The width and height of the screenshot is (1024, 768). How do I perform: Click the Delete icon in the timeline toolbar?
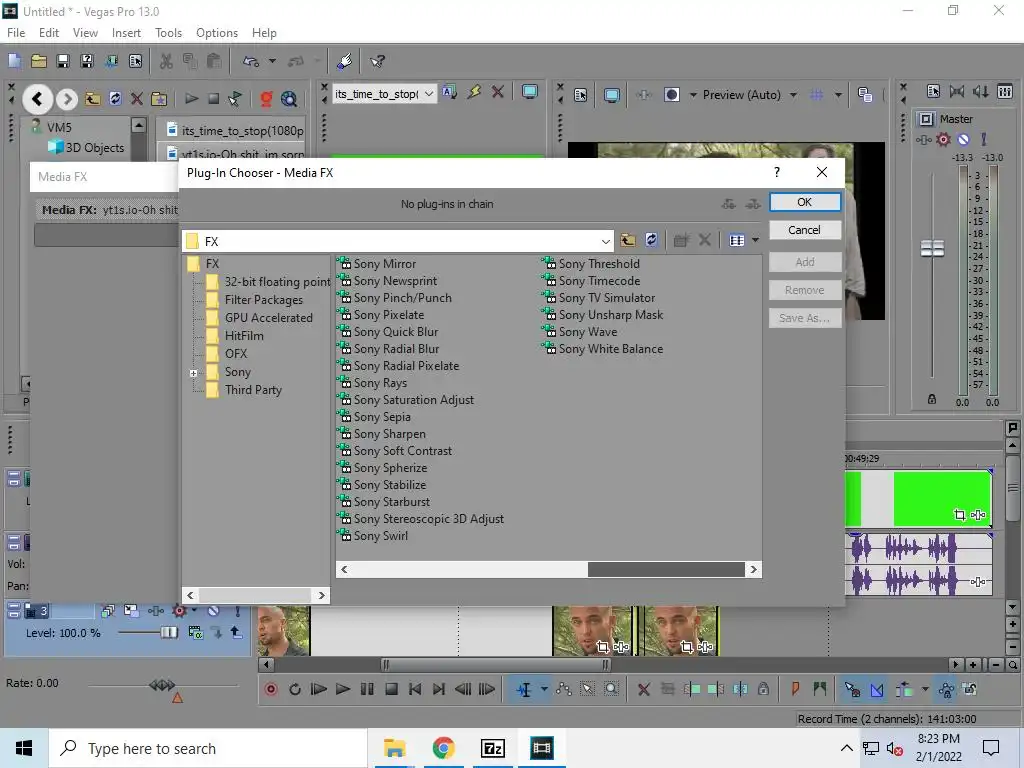point(643,689)
